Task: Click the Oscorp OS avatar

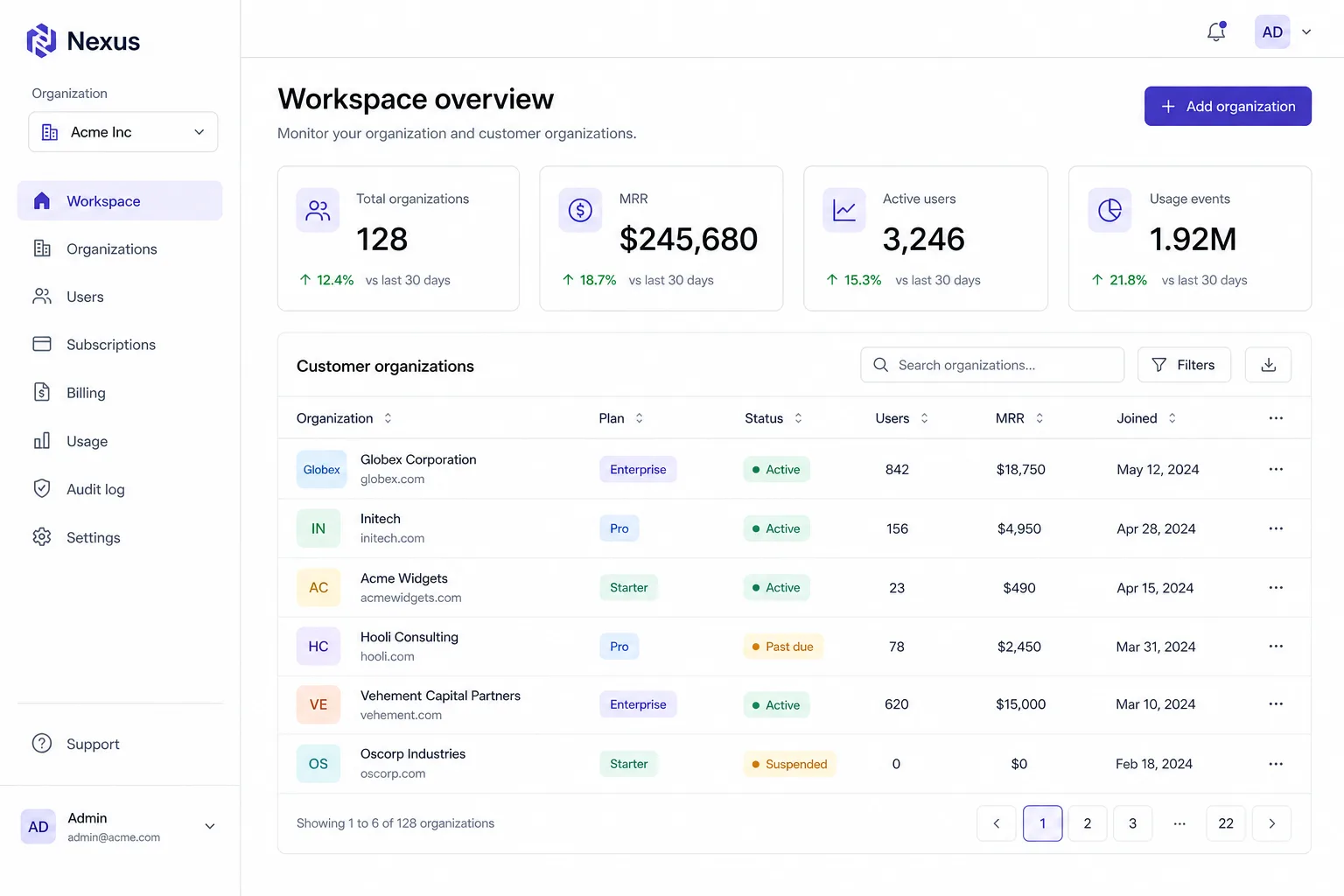Action: coord(318,764)
